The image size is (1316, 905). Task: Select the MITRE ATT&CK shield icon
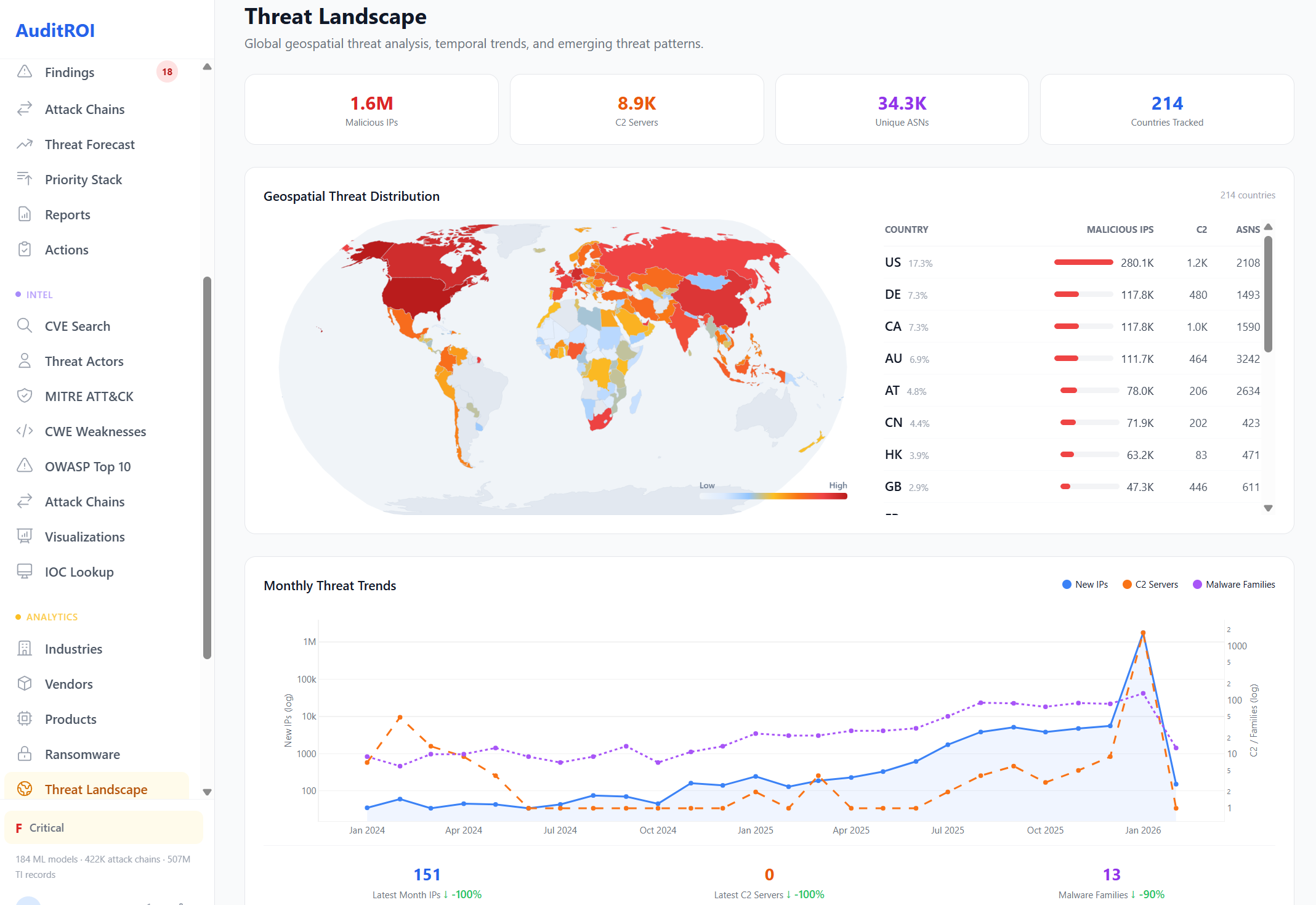(x=25, y=396)
